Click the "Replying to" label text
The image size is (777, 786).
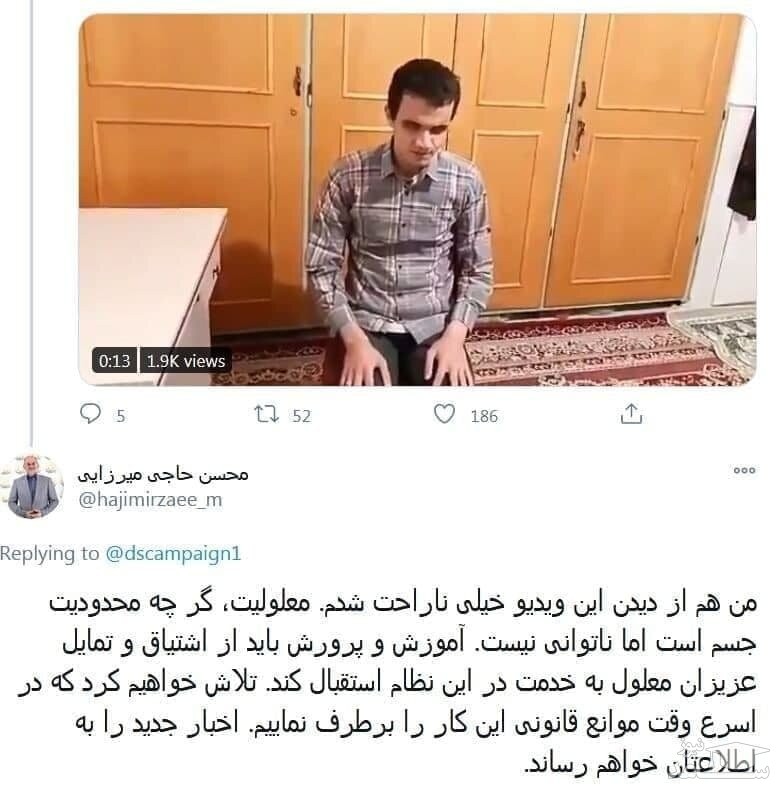coord(50,553)
